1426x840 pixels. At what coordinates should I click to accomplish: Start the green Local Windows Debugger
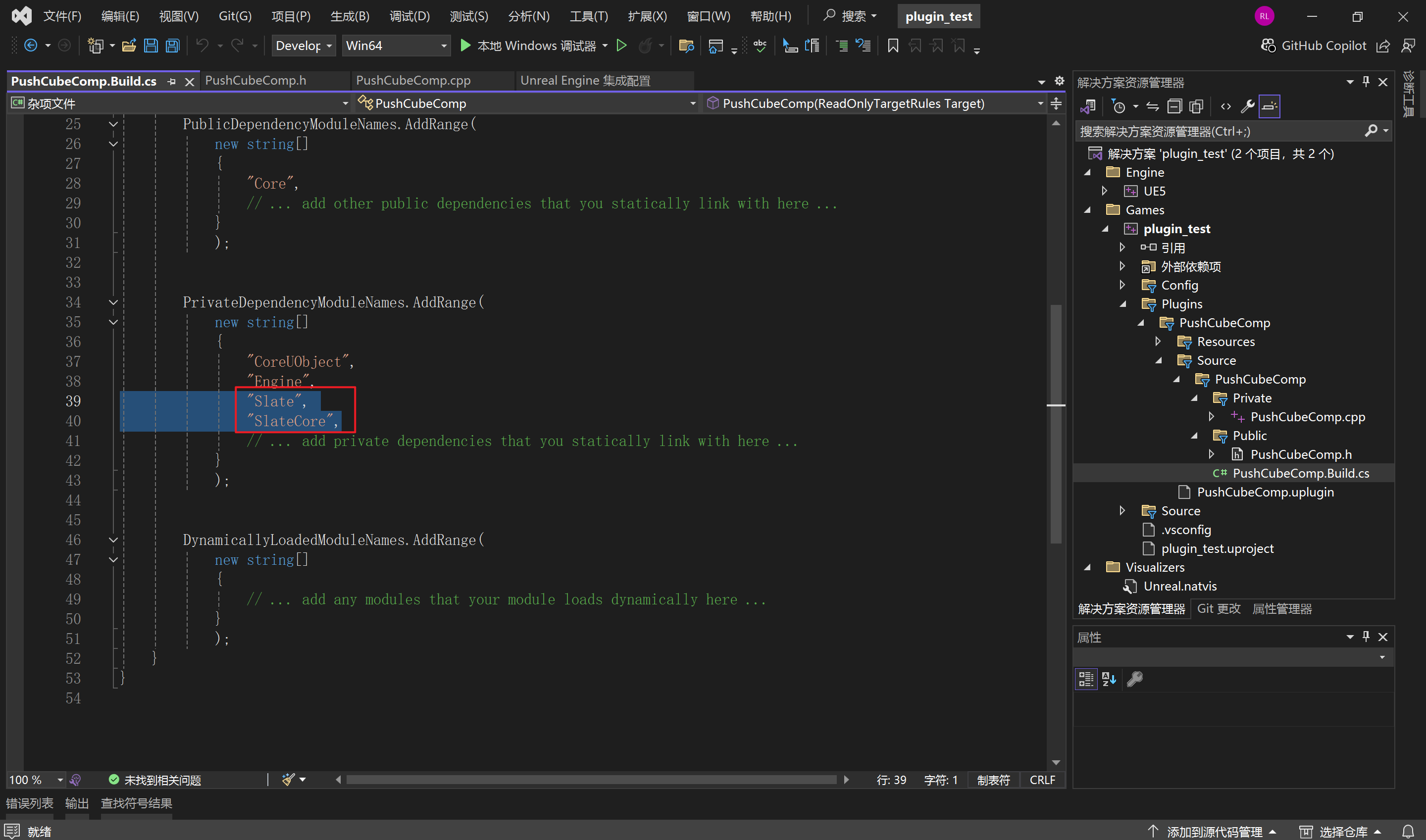pos(465,46)
